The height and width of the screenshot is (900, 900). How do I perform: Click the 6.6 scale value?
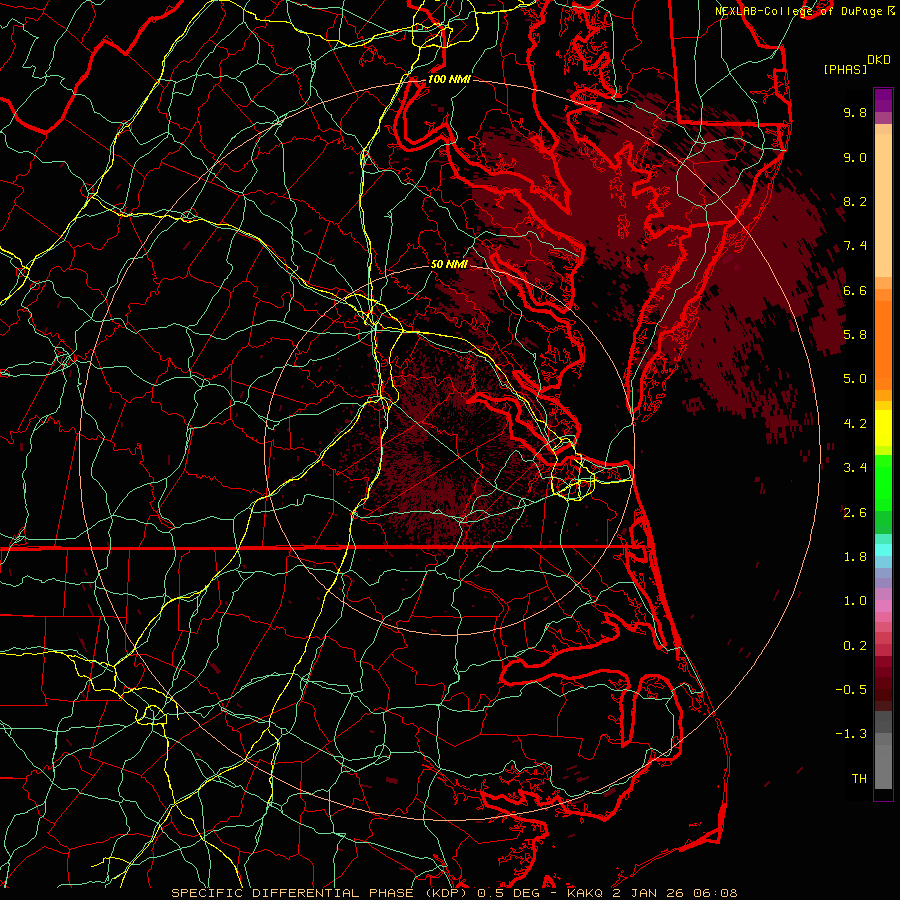pos(855,290)
